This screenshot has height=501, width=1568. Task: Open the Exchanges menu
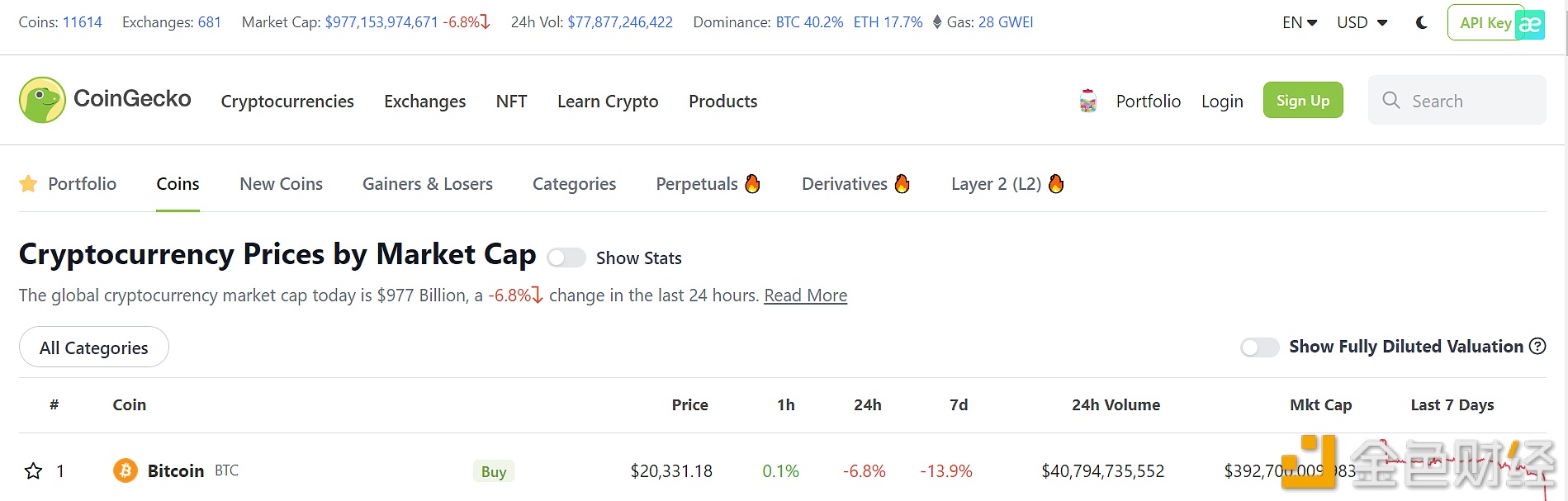point(425,101)
